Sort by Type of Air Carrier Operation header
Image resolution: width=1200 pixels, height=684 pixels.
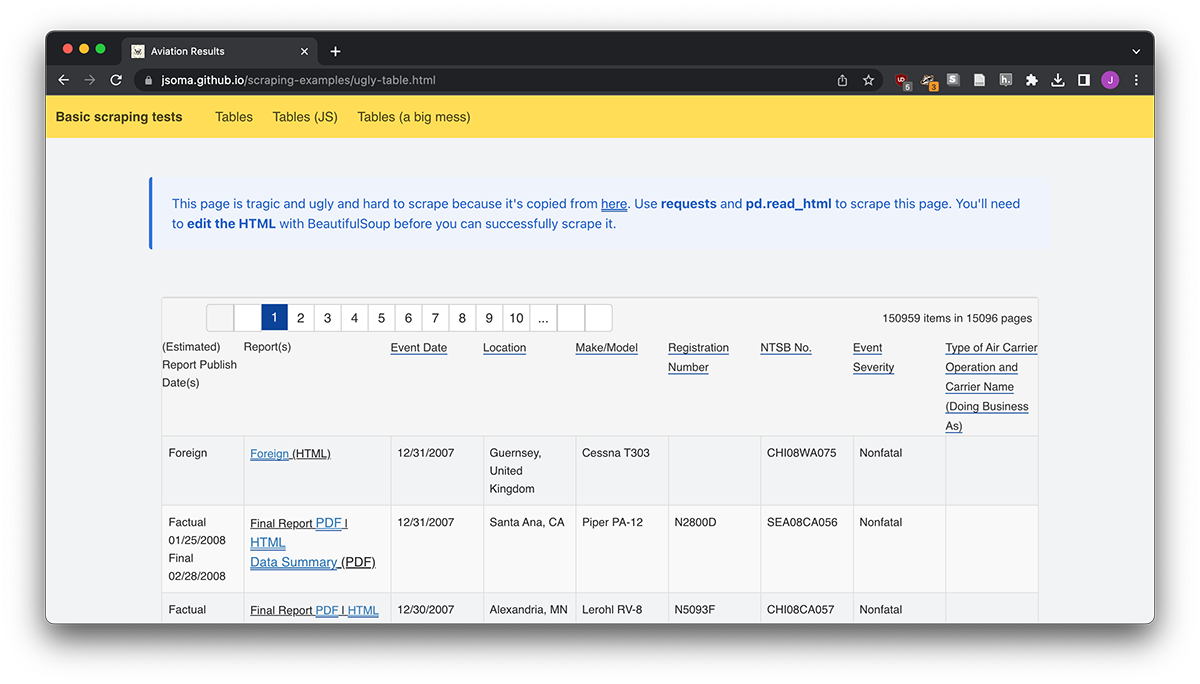[991, 387]
